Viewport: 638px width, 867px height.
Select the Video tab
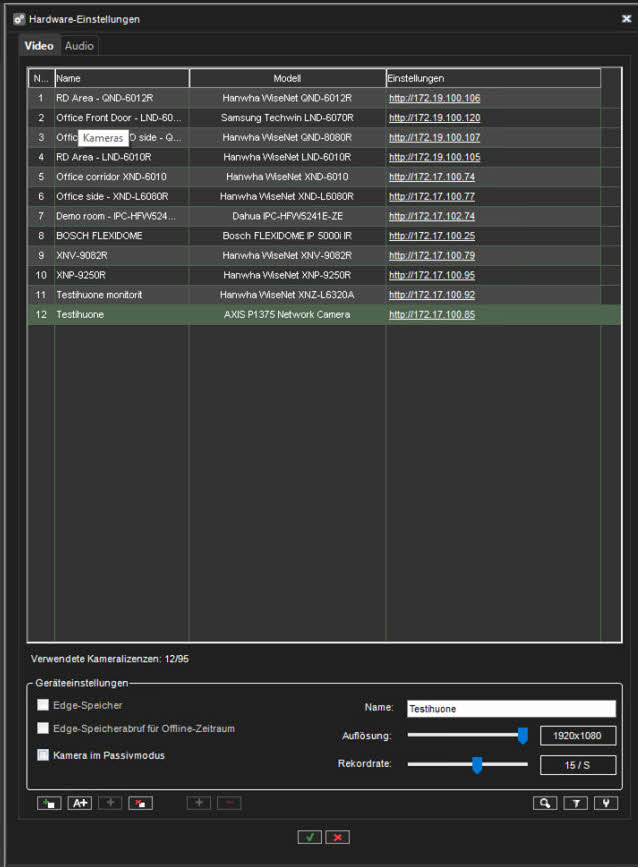[x=39, y=46]
